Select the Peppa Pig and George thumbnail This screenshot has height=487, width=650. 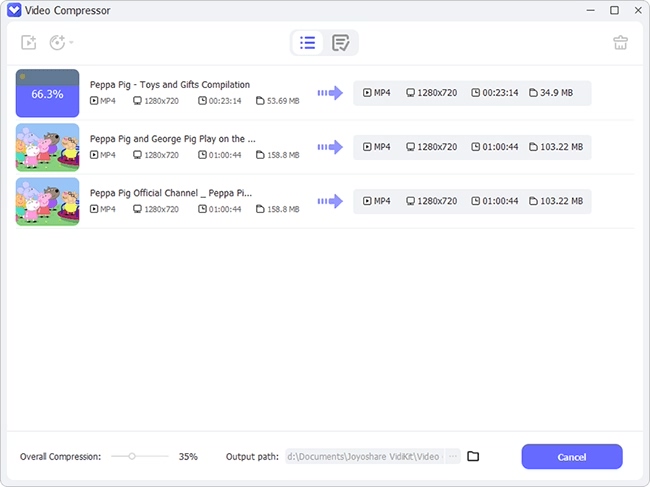click(47, 147)
